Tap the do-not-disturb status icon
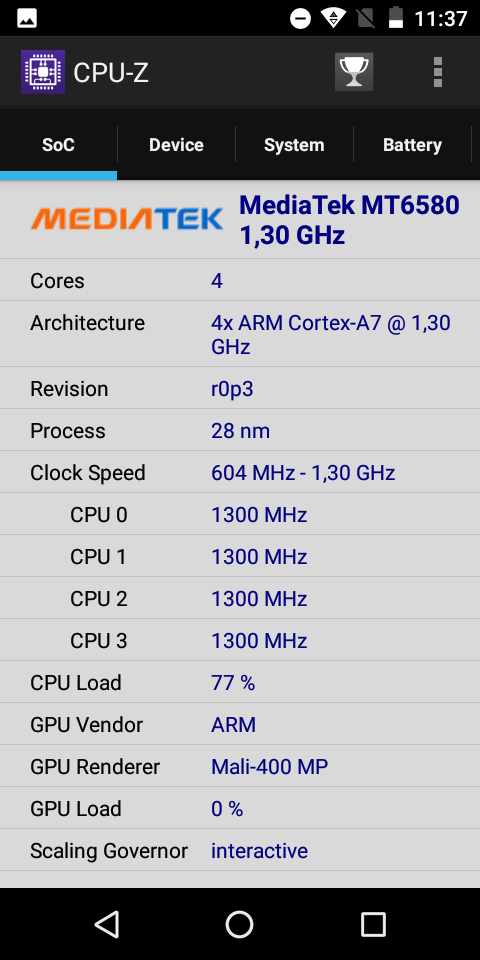Viewport: 480px width, 960px height. click(x=301, y=18)
